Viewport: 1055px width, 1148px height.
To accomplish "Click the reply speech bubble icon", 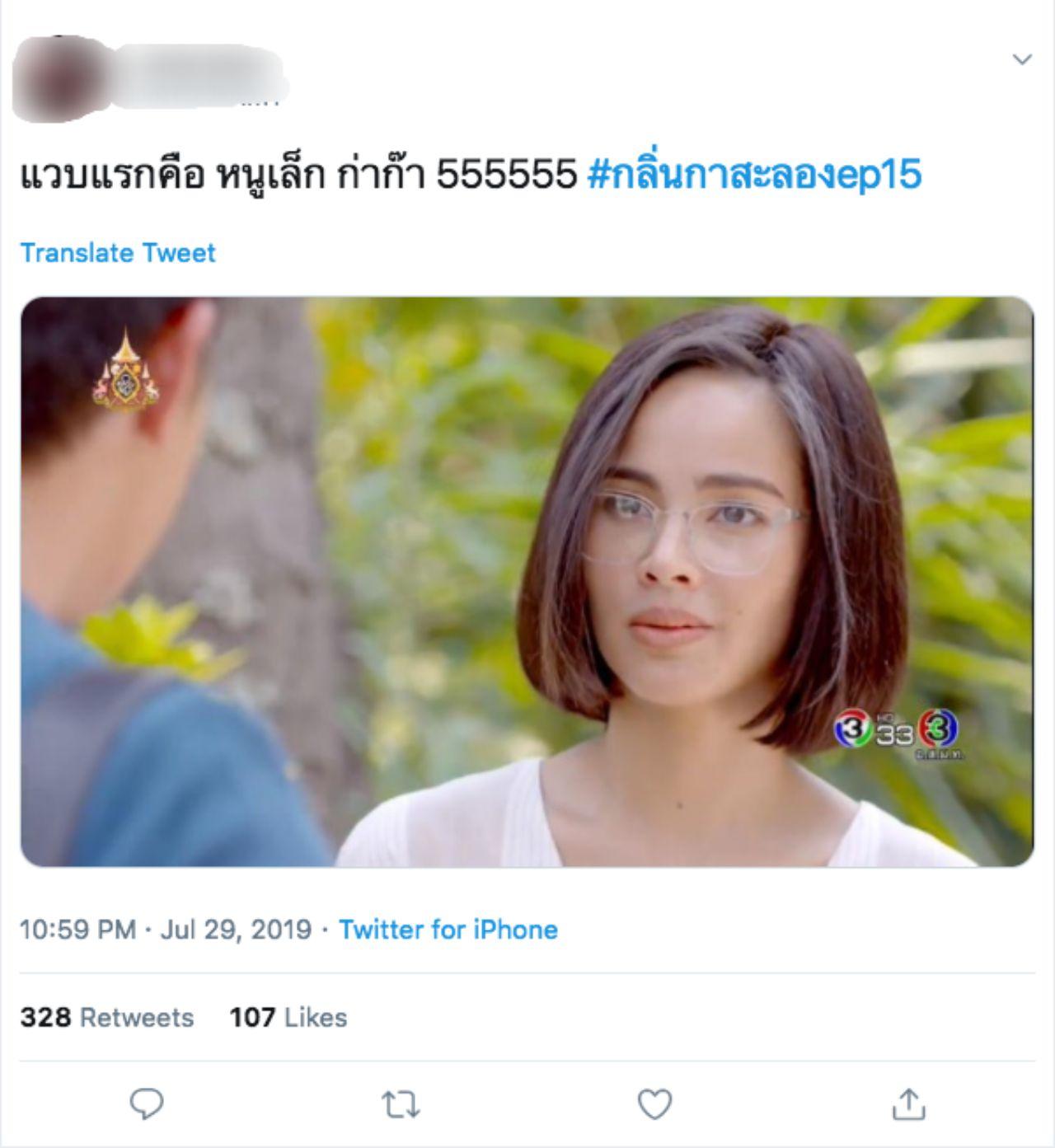I will tap(147, 1103).
